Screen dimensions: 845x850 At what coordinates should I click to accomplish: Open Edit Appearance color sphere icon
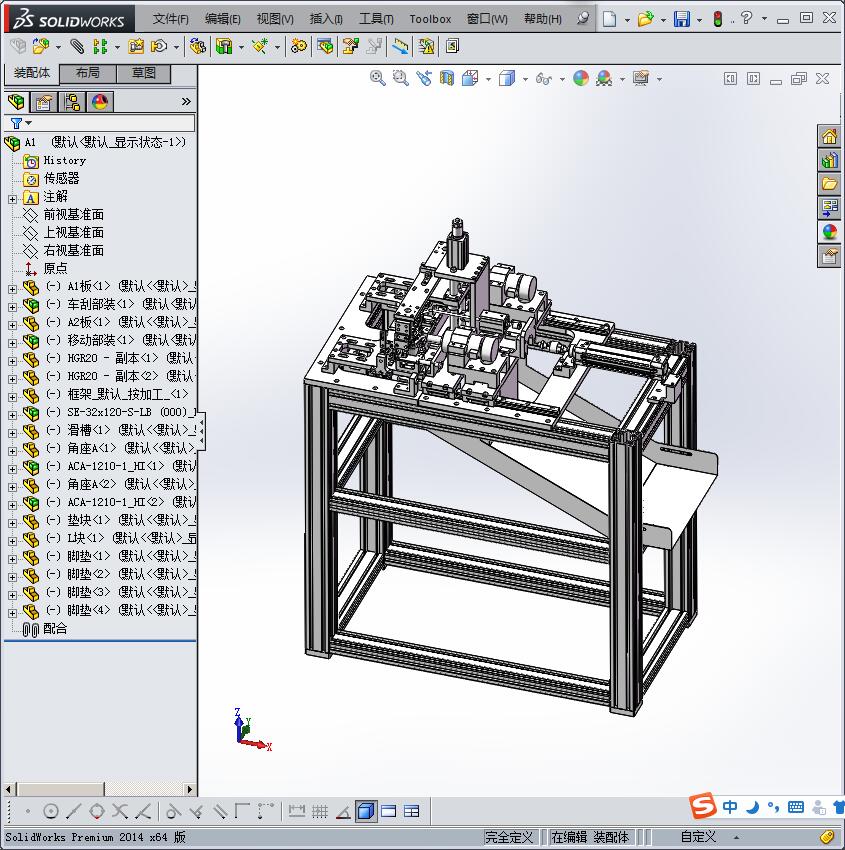pyautogui.click(x=580, y=79)
